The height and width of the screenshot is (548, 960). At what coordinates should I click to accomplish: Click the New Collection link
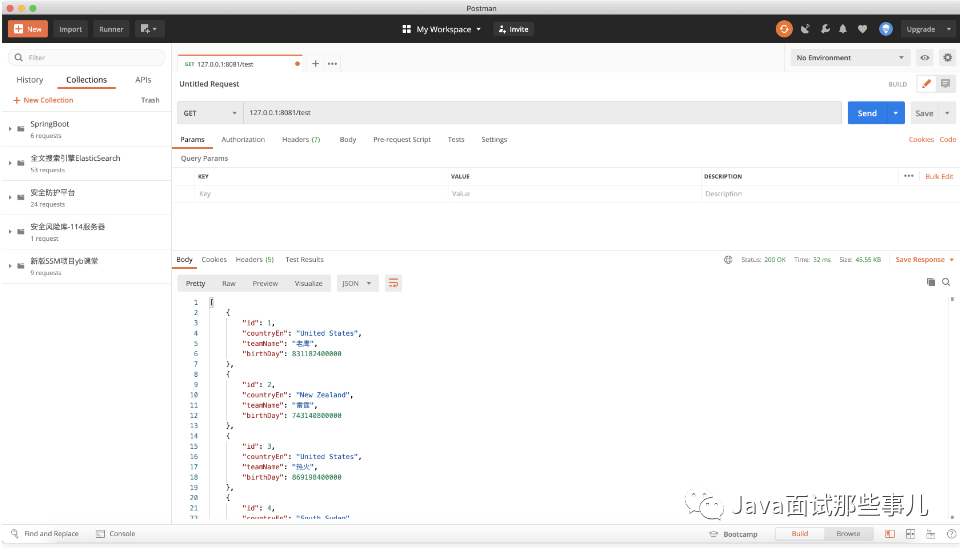pos(43,100)
